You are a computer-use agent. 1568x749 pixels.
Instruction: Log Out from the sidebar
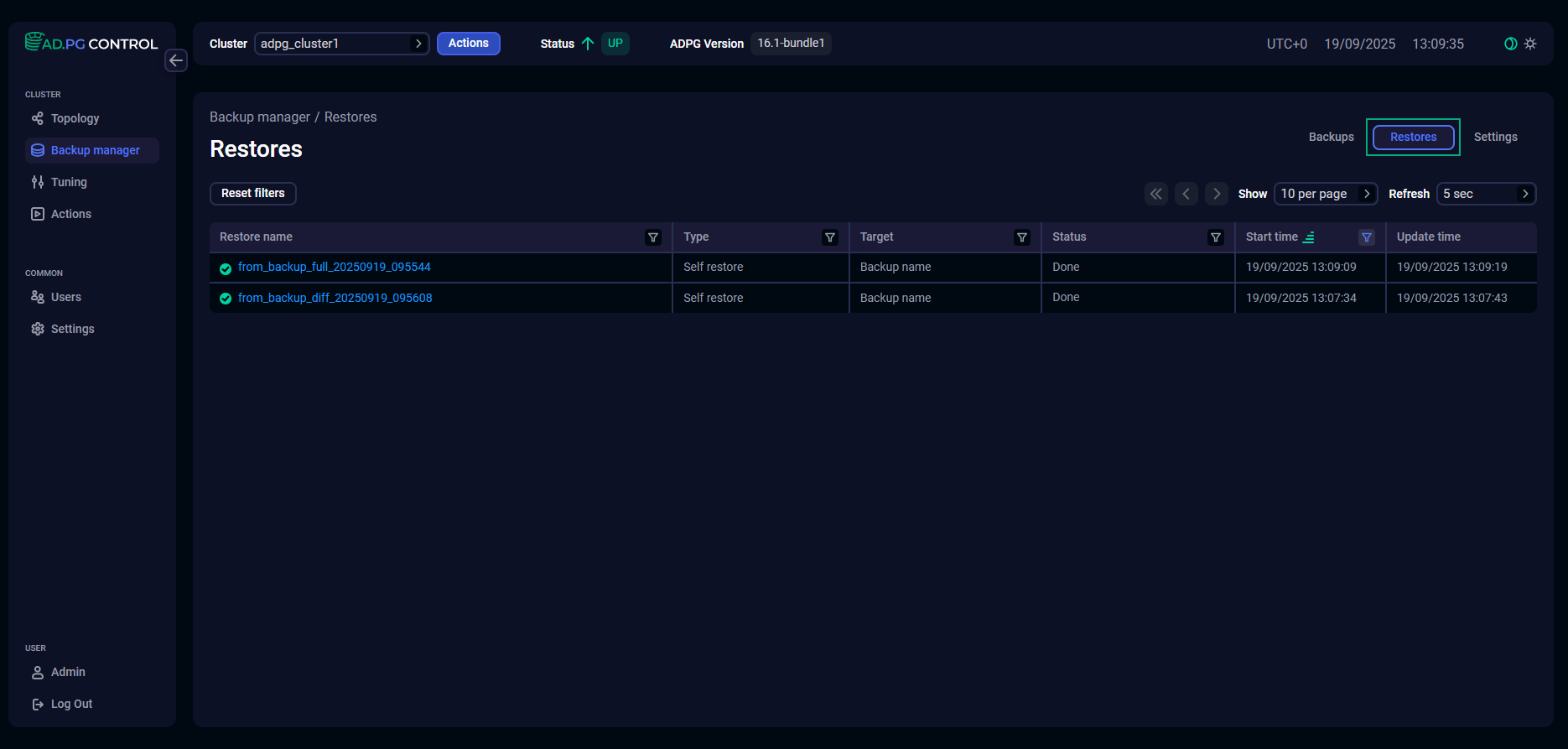click(71, 704)
